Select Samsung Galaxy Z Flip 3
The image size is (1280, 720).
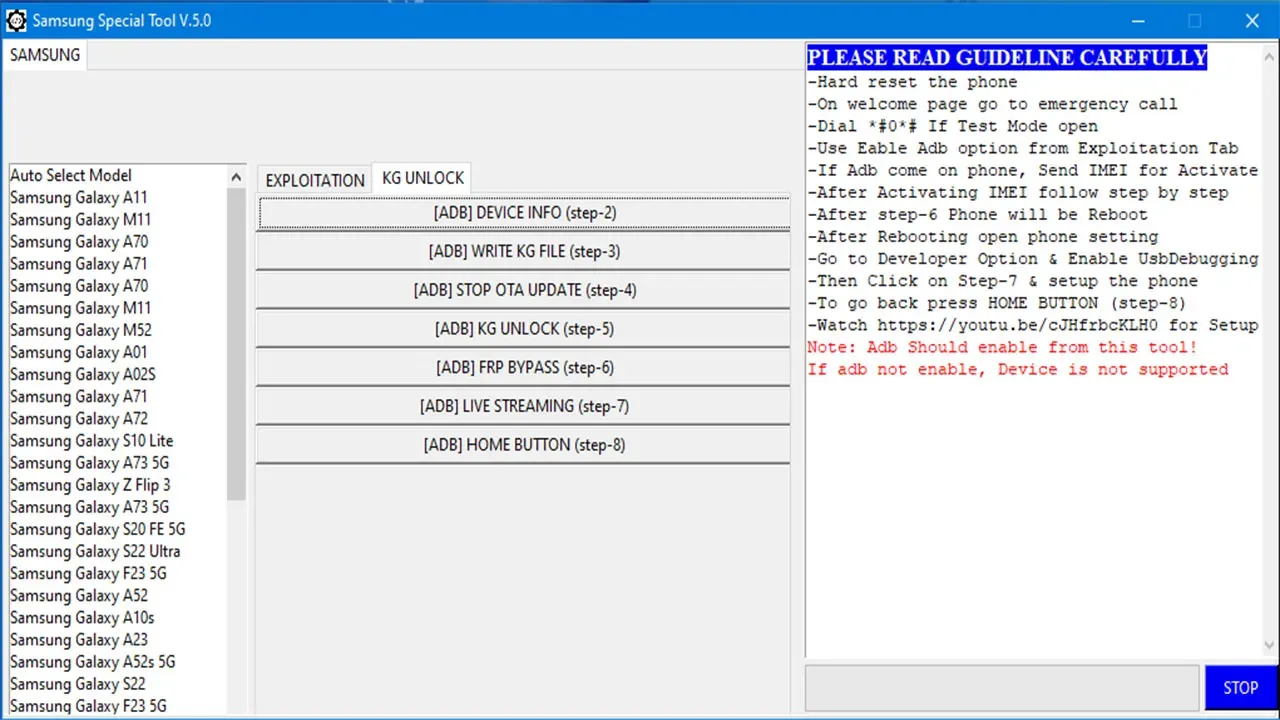pos(90,485)
